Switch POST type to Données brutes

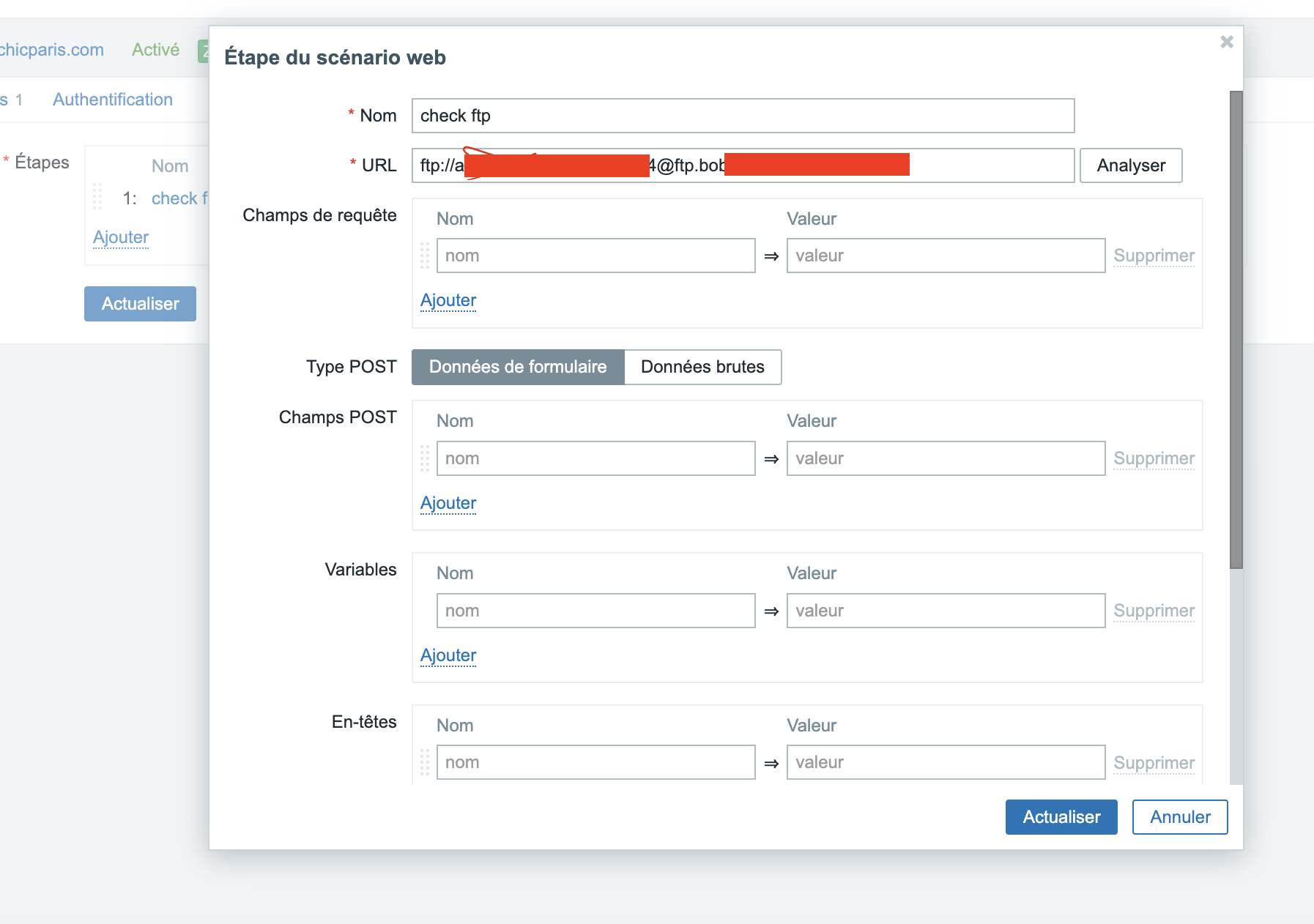click(x=702, y=367)
